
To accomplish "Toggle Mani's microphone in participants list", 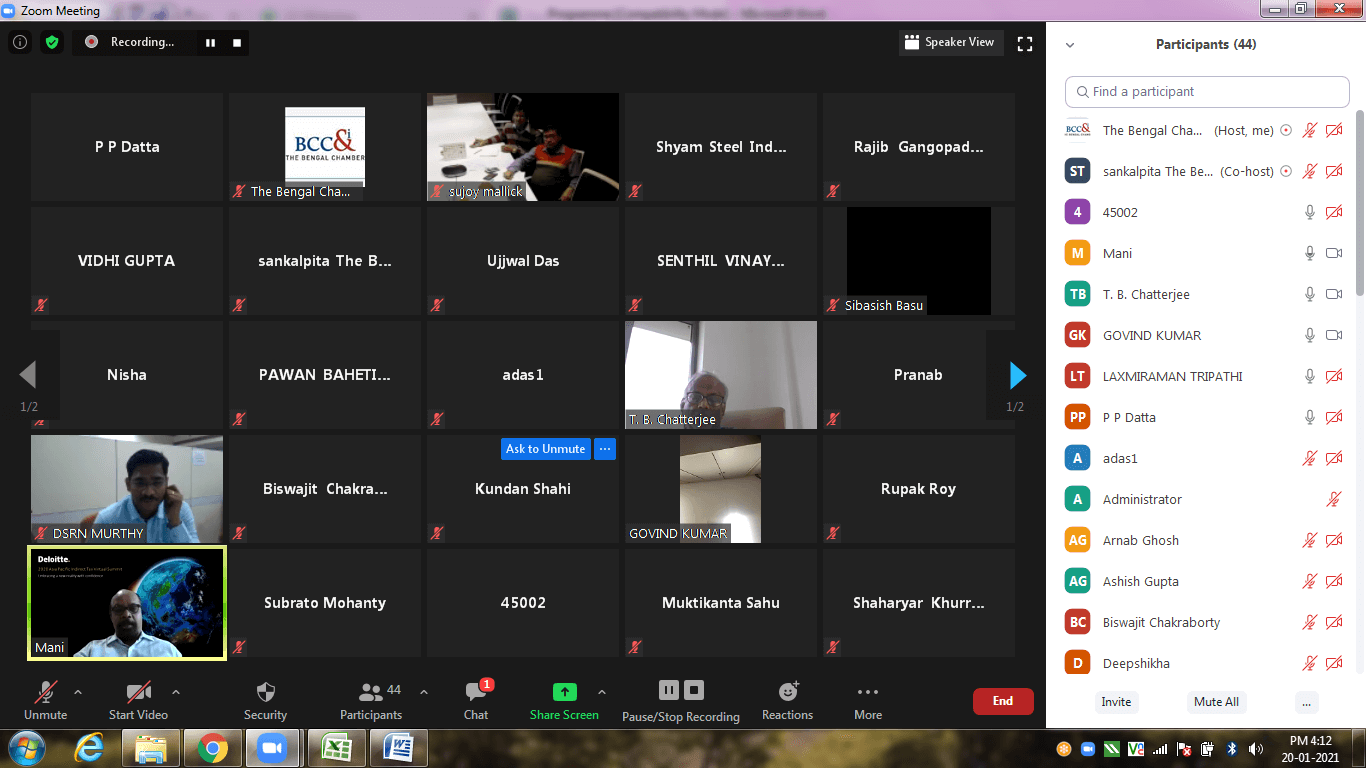I will [x=1309, y=253].
